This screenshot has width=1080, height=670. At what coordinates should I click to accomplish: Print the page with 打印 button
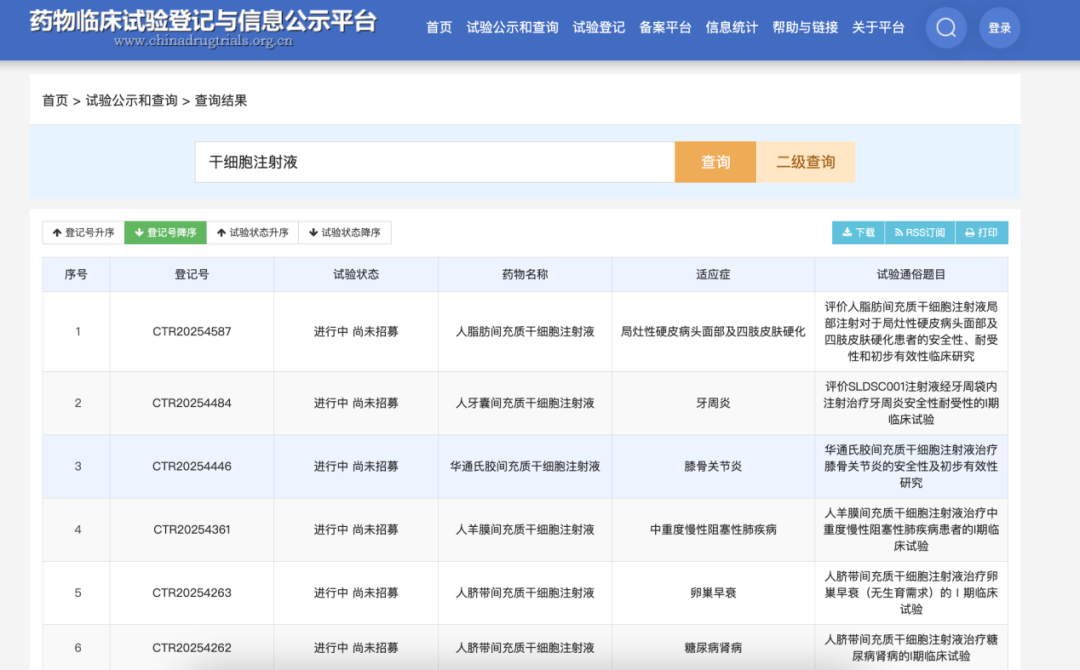(981, 233)
